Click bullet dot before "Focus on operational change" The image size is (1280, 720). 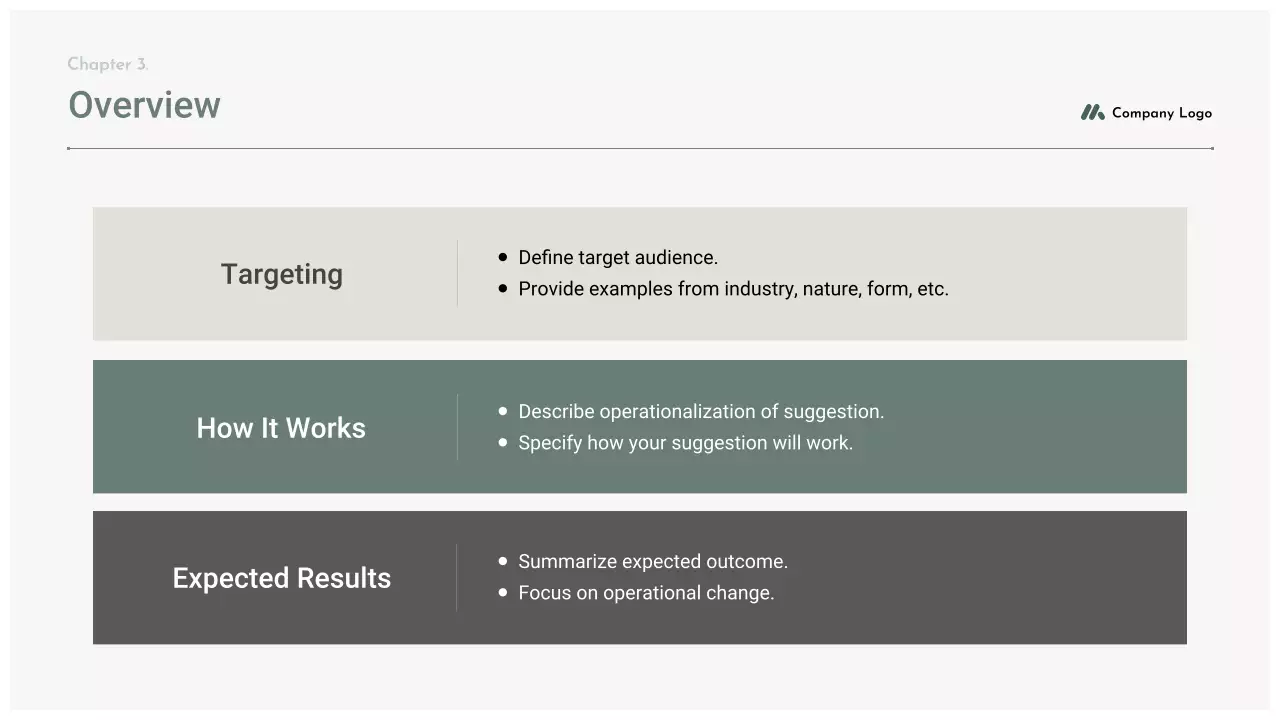click(x=503, y=593)
